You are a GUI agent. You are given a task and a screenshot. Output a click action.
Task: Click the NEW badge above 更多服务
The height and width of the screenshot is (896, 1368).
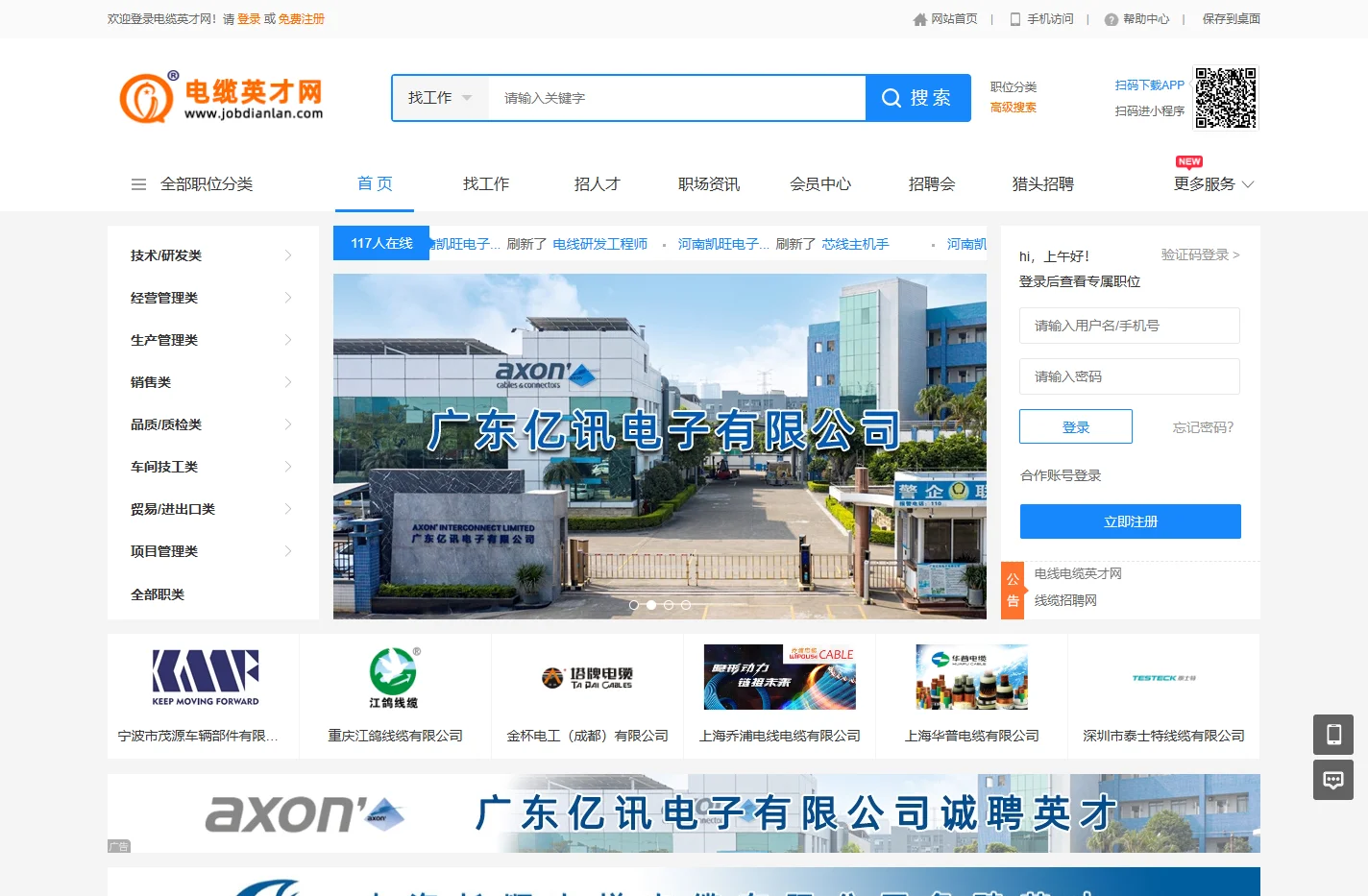click(1189, 161)
